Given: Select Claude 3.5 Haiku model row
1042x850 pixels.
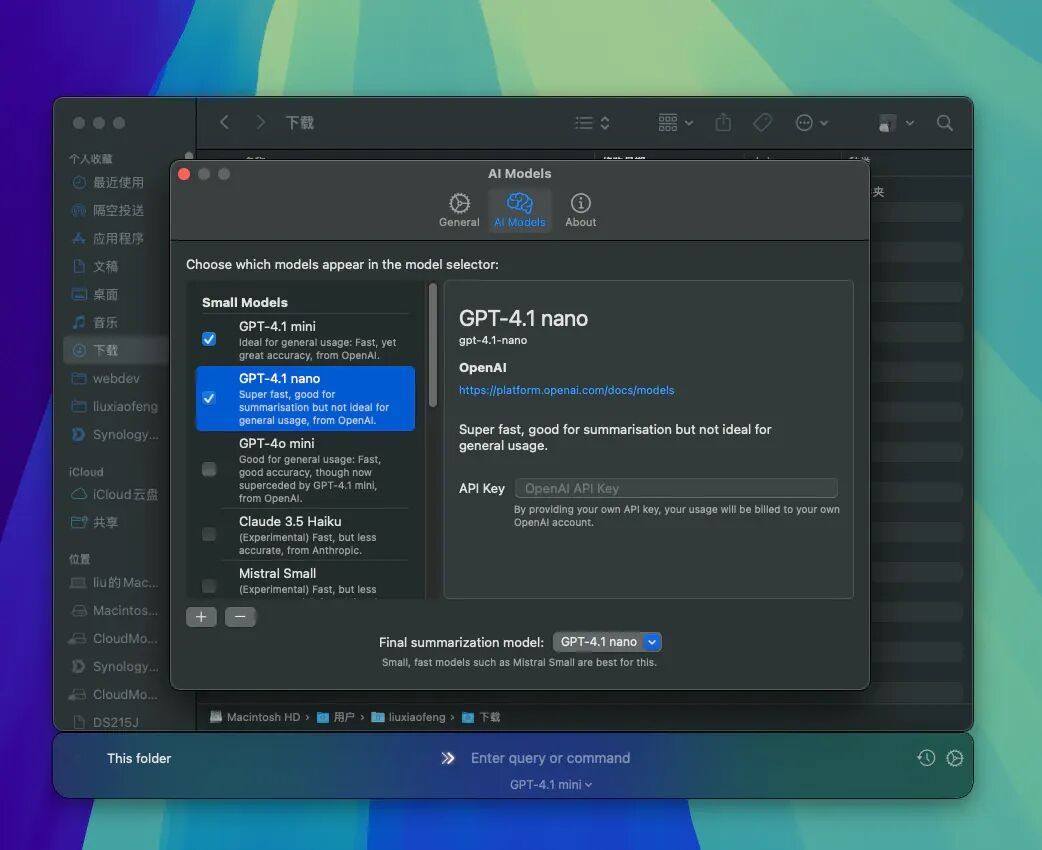Looking at the screenshot, I should point(305,534).
